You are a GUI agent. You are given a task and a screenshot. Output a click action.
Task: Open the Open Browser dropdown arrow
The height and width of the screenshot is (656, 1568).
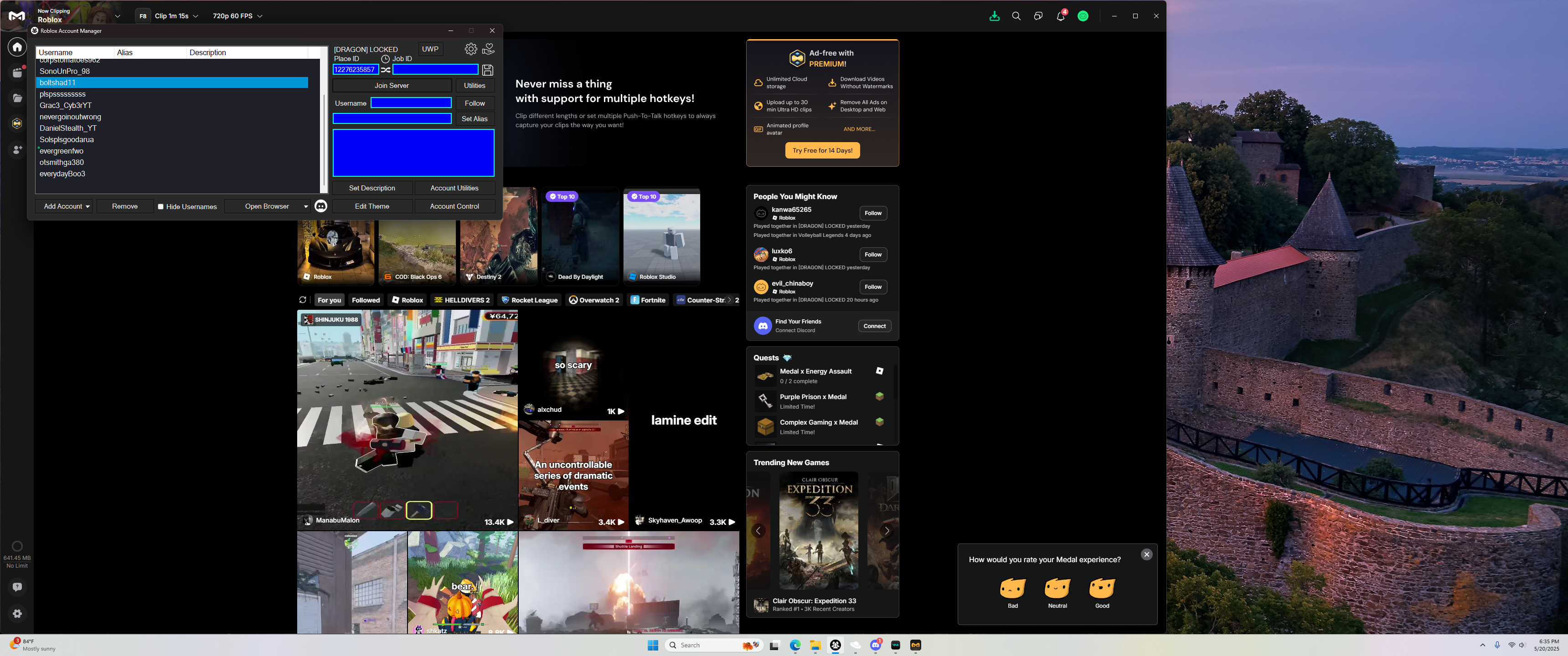tap(305, 207)
